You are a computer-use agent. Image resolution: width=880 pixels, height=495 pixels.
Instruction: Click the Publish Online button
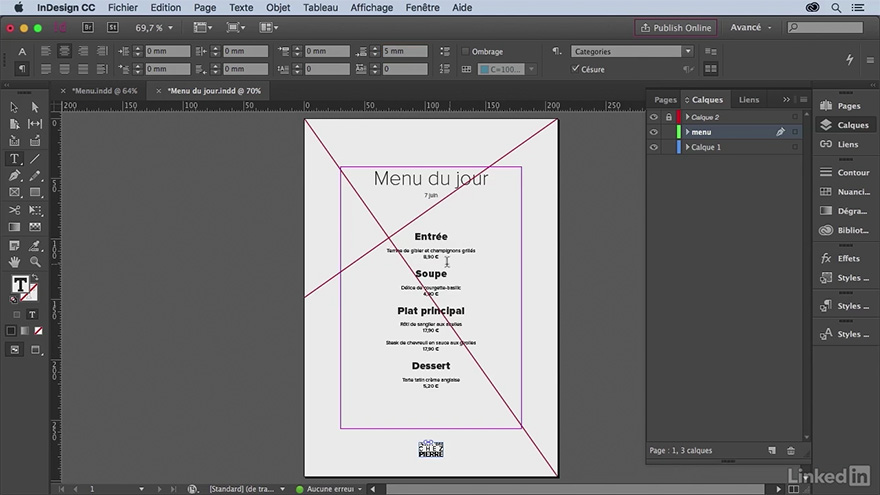pos(676,28)
